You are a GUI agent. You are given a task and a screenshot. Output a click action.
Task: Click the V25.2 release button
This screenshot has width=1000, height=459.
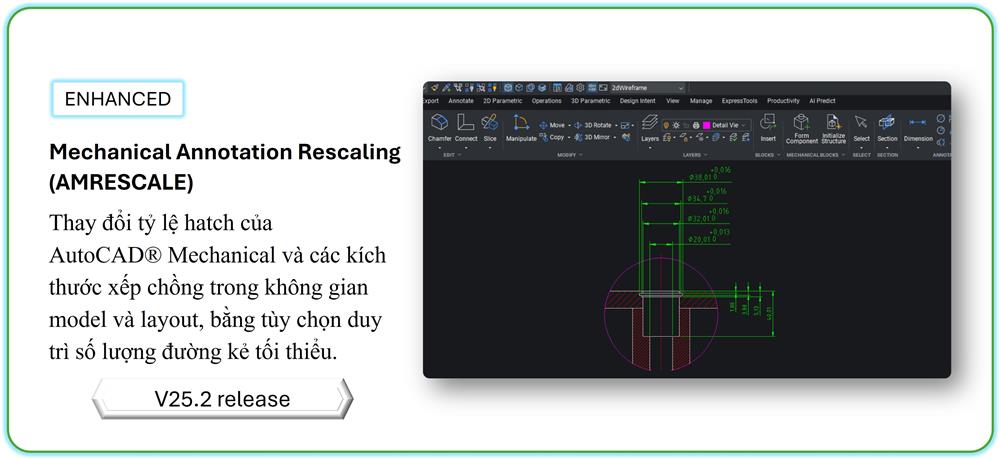click(222, 399)
